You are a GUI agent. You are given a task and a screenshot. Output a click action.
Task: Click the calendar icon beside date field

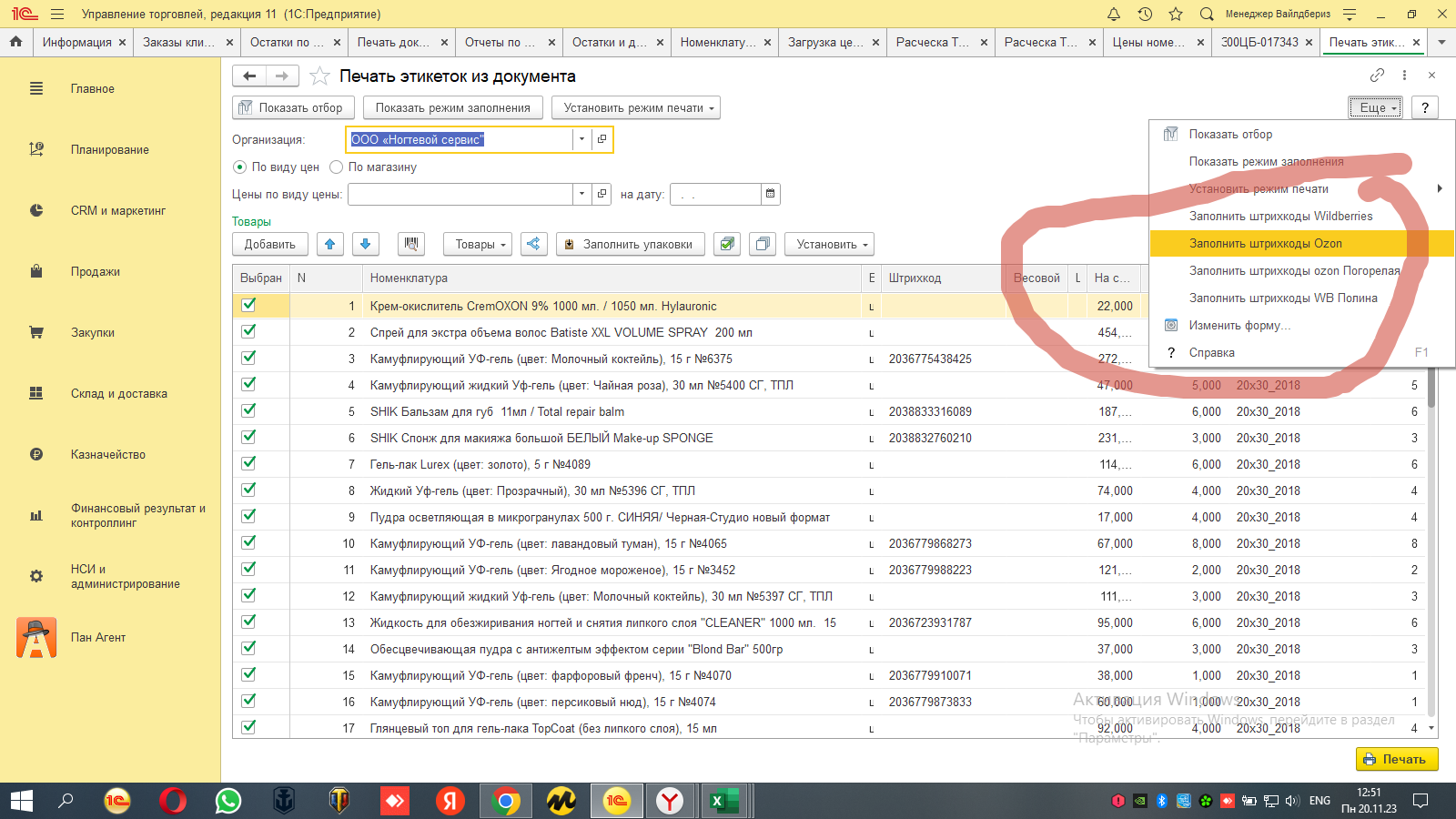[x=771, y=194]
